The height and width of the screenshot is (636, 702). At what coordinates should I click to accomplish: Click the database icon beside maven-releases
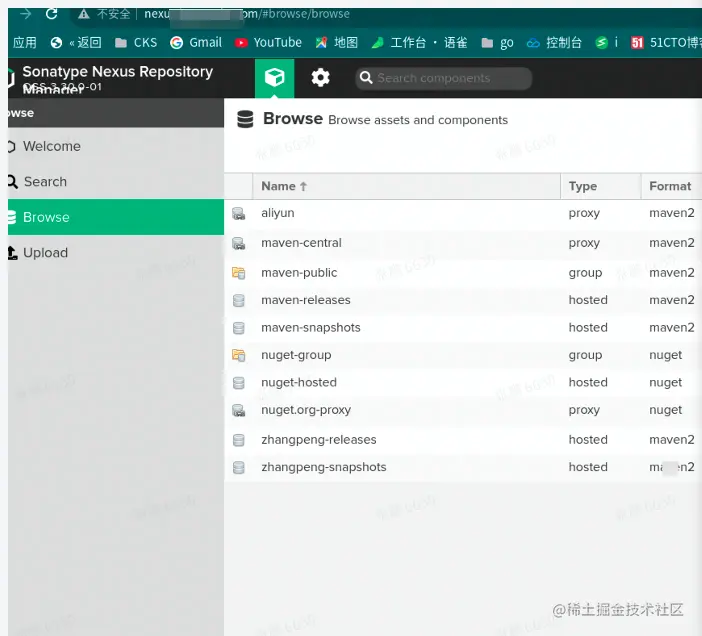point(239,300)
